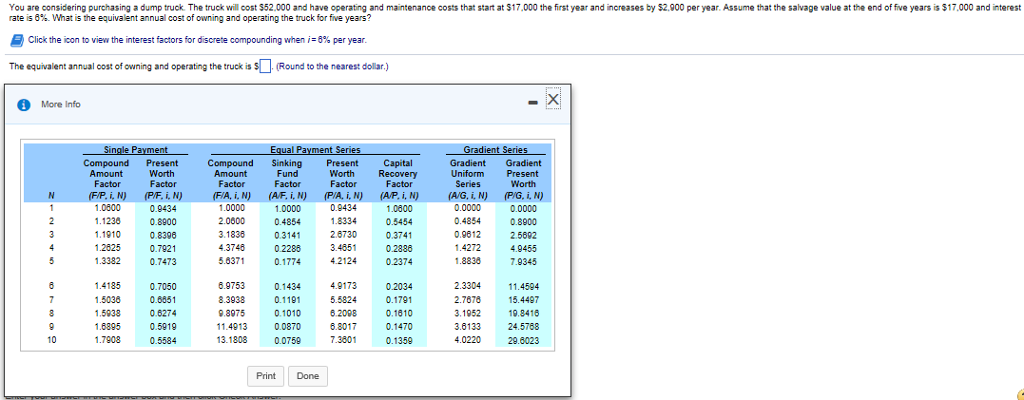Click the (P/G, i, N) value 7.9345
The height and width of the screenshot is (400, 1024).
pyautogui.click(x=523, y=262)
